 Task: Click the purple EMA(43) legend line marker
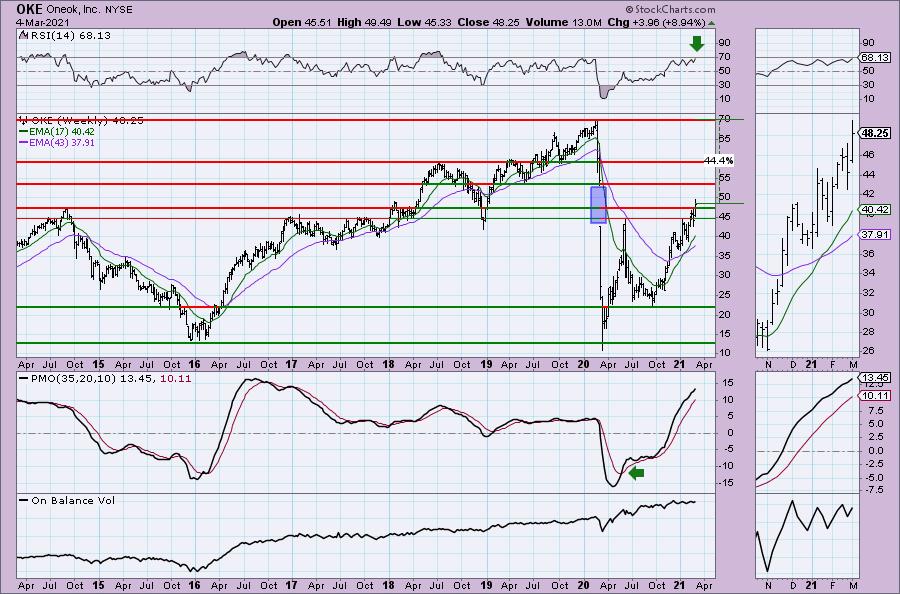coord(24,142)
